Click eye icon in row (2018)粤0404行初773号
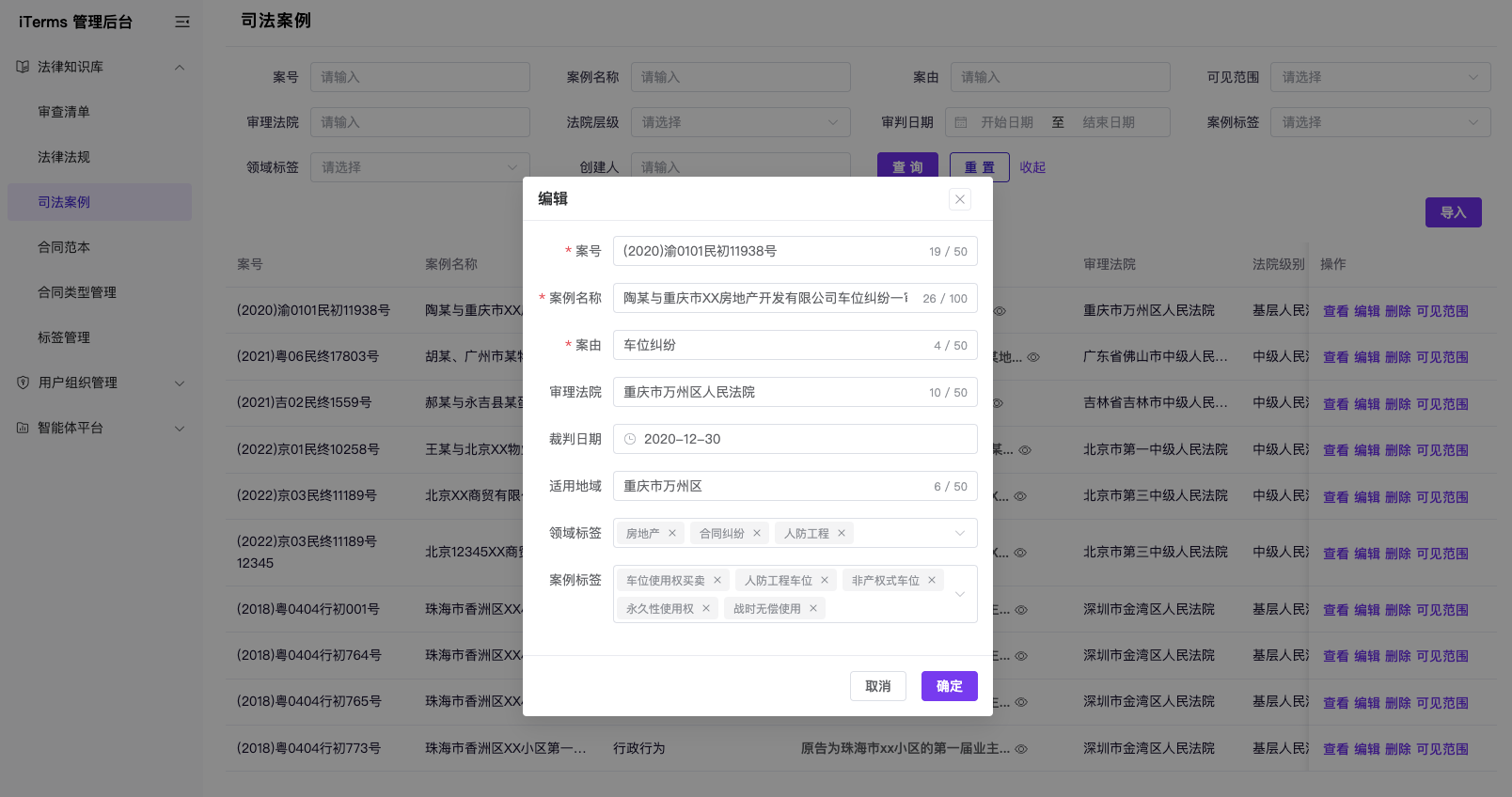Viewport: 1512px width, 797px height. point(1021,749)
